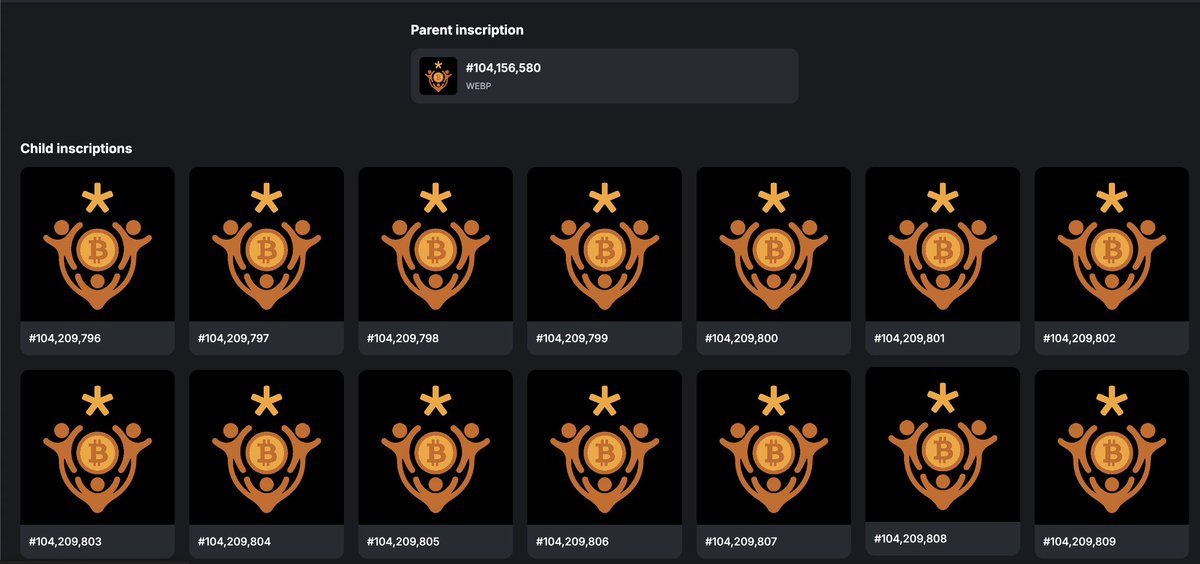Open the thumbnail of child inscription #104,209,798
The image size is (1200, 564).
pyautogui.click(x=435, y=244)
